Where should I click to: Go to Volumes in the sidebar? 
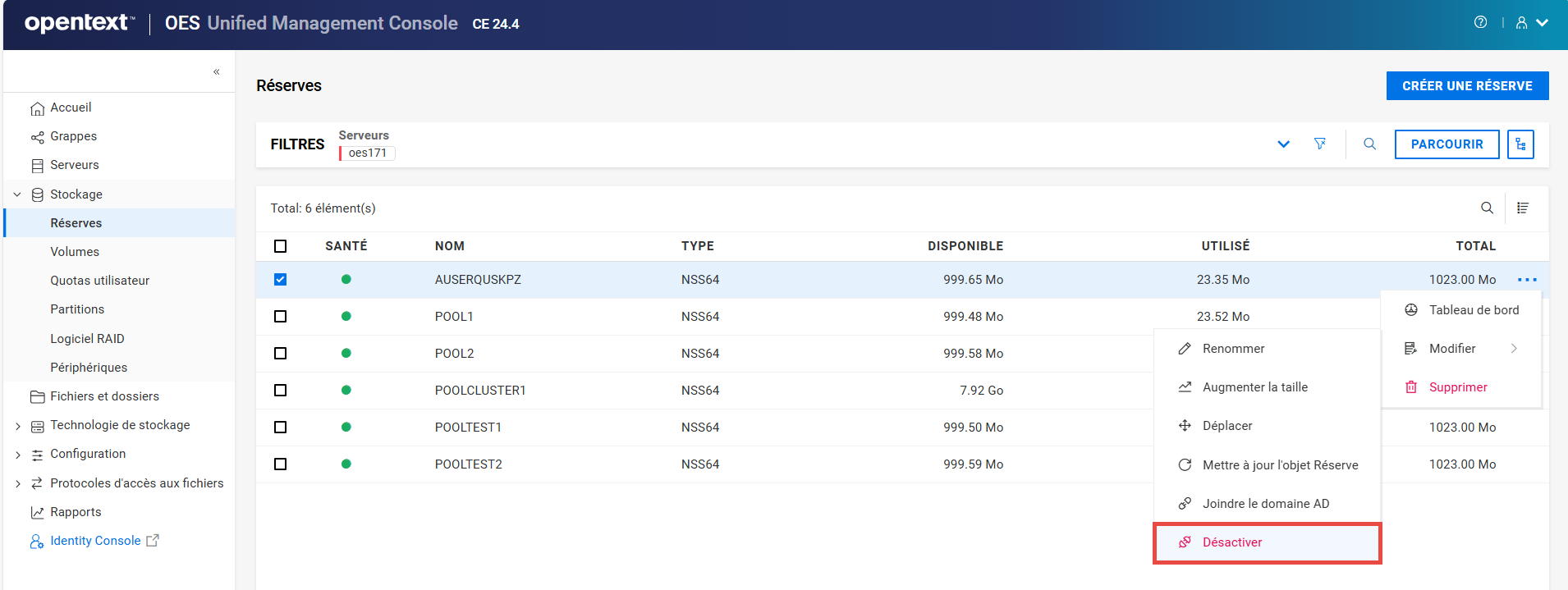coord(75,252)
